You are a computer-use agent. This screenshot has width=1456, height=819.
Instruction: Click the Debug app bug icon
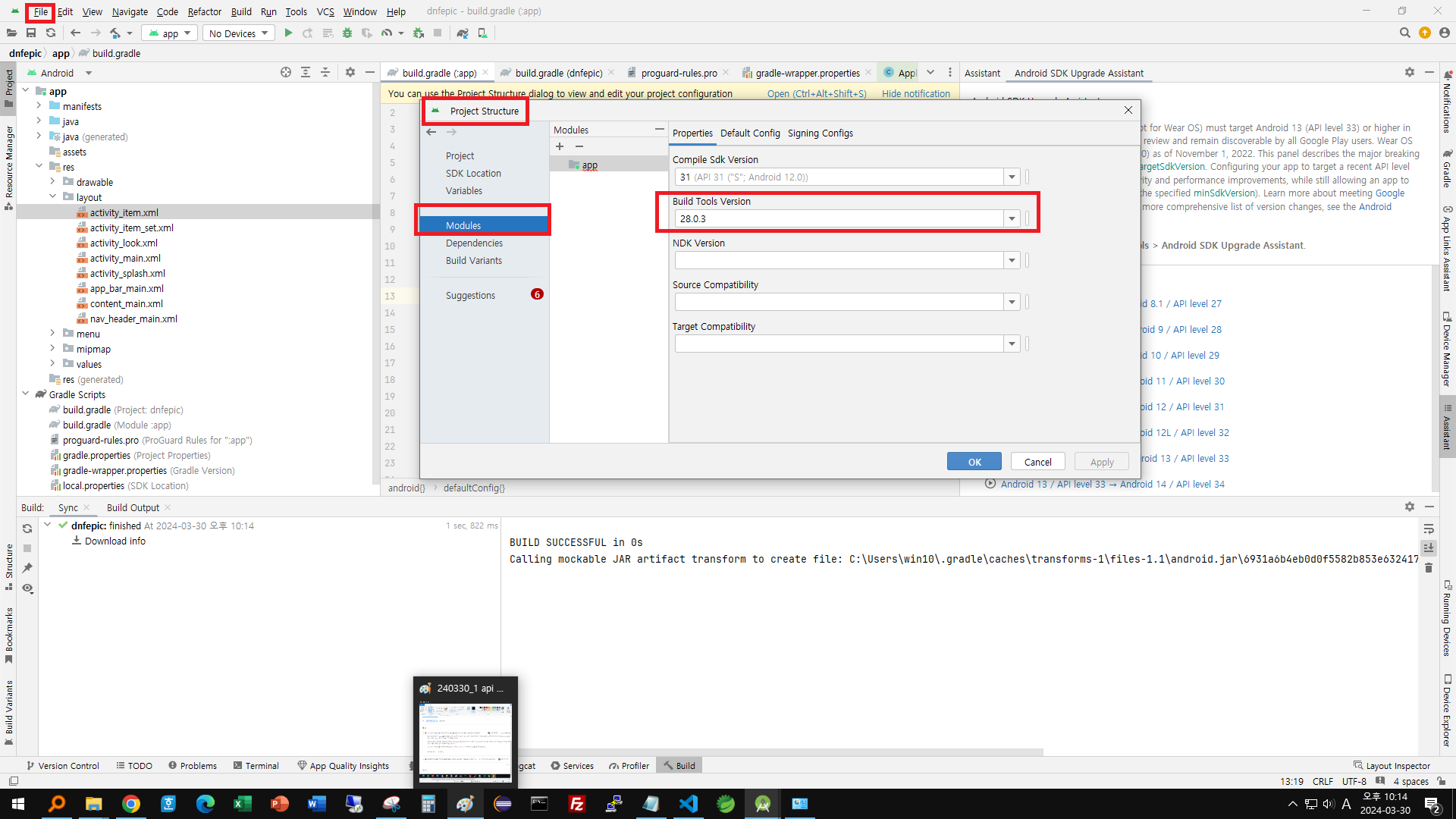point(347,33)
